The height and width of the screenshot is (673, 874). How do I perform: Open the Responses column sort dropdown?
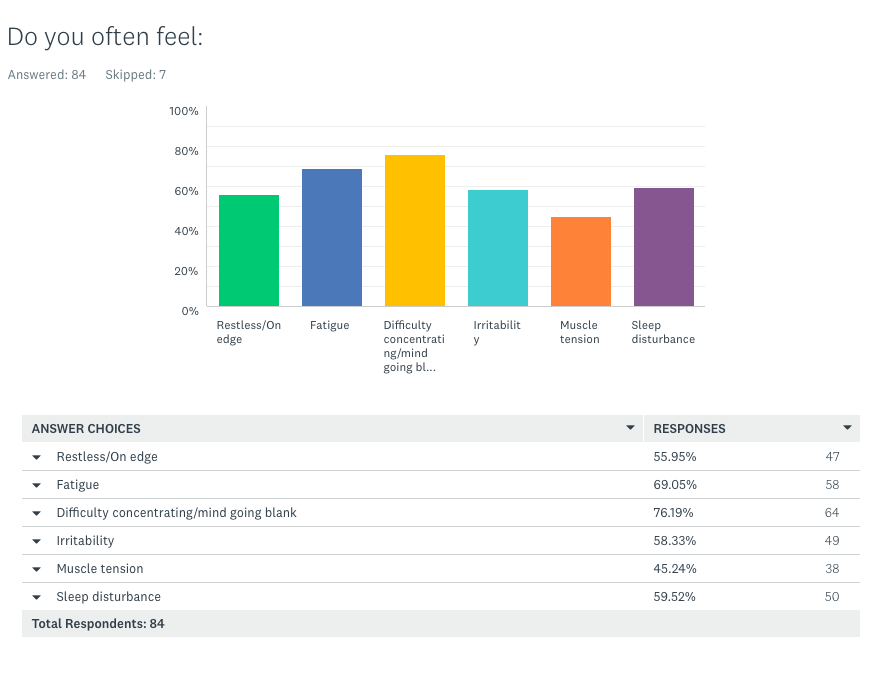click(x=847, y=428)
